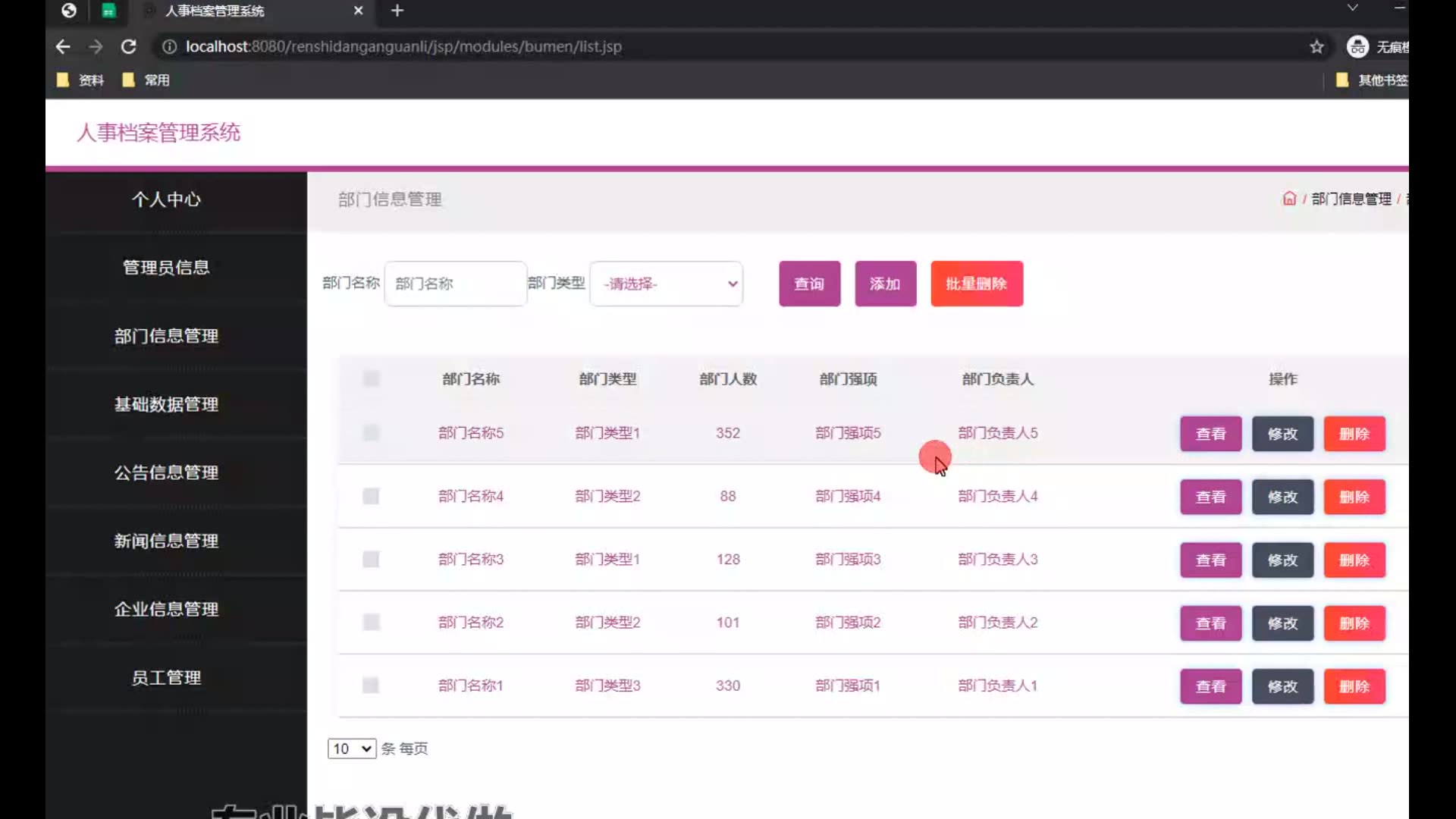Reload the page with refresh icon

[129, 47]
